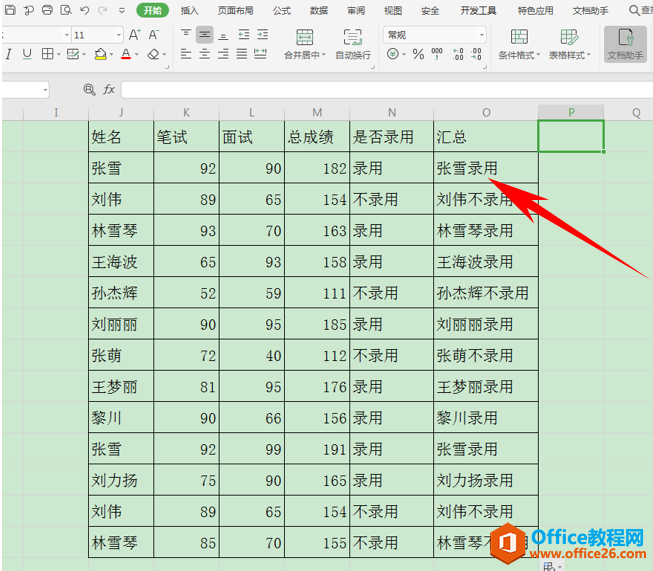Open the Name Box dropdown arrow
Screen dimensions: 653x571
click(x=45, y=90)
